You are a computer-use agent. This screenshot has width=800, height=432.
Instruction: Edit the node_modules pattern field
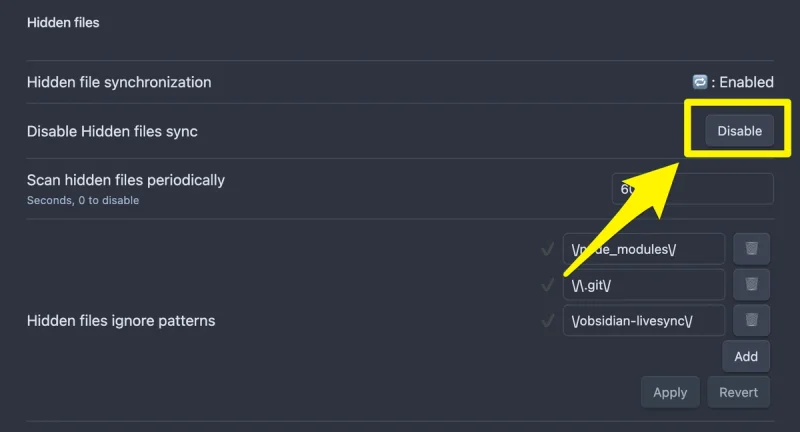pyautogui.click(x=644, y=249)
